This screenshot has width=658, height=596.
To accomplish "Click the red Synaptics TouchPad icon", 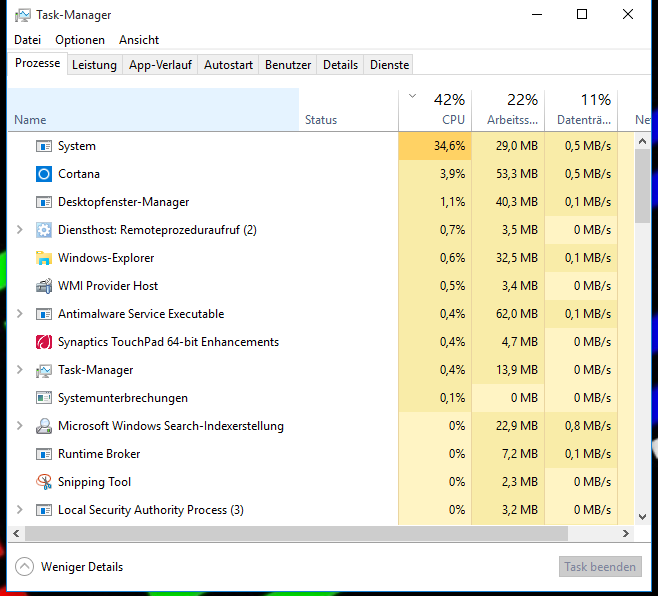I will tap(44, 342).
